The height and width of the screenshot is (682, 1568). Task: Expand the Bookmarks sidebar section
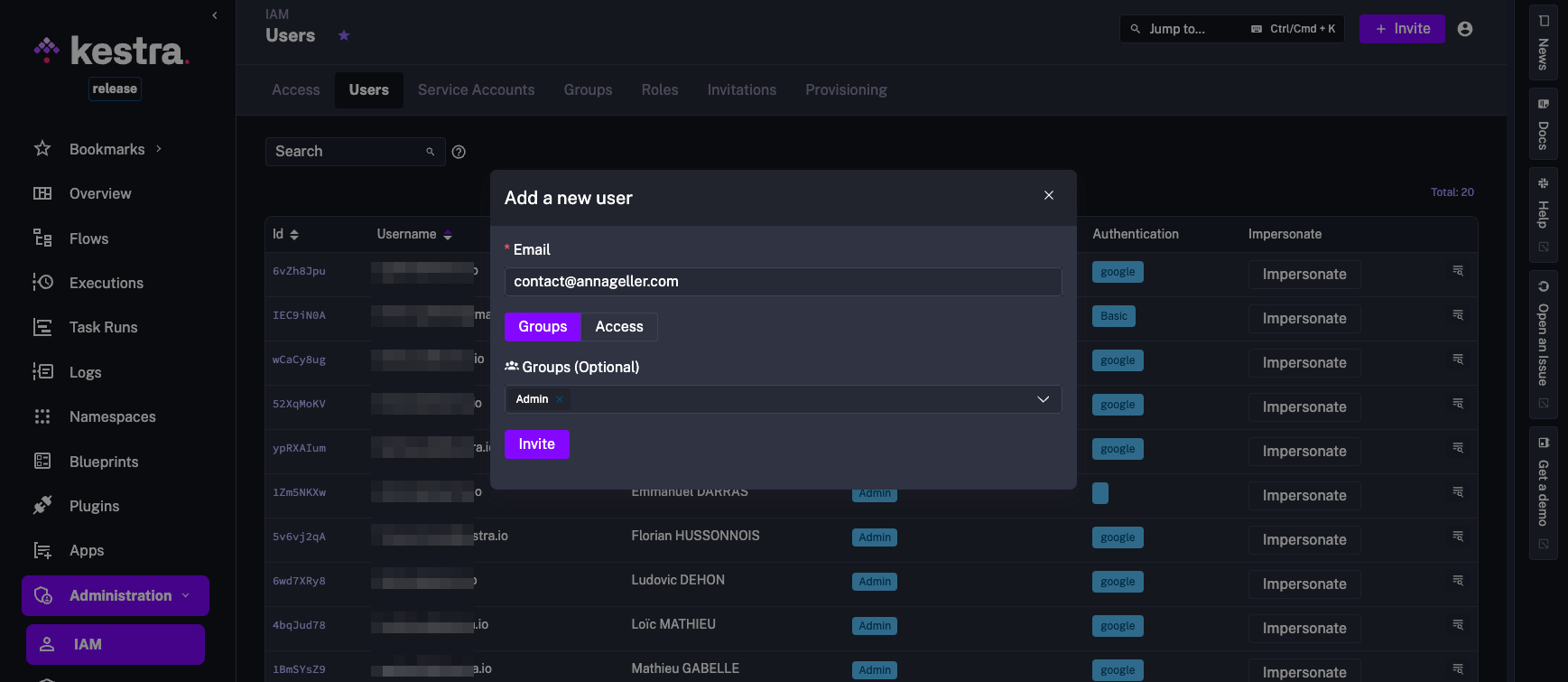159,149
